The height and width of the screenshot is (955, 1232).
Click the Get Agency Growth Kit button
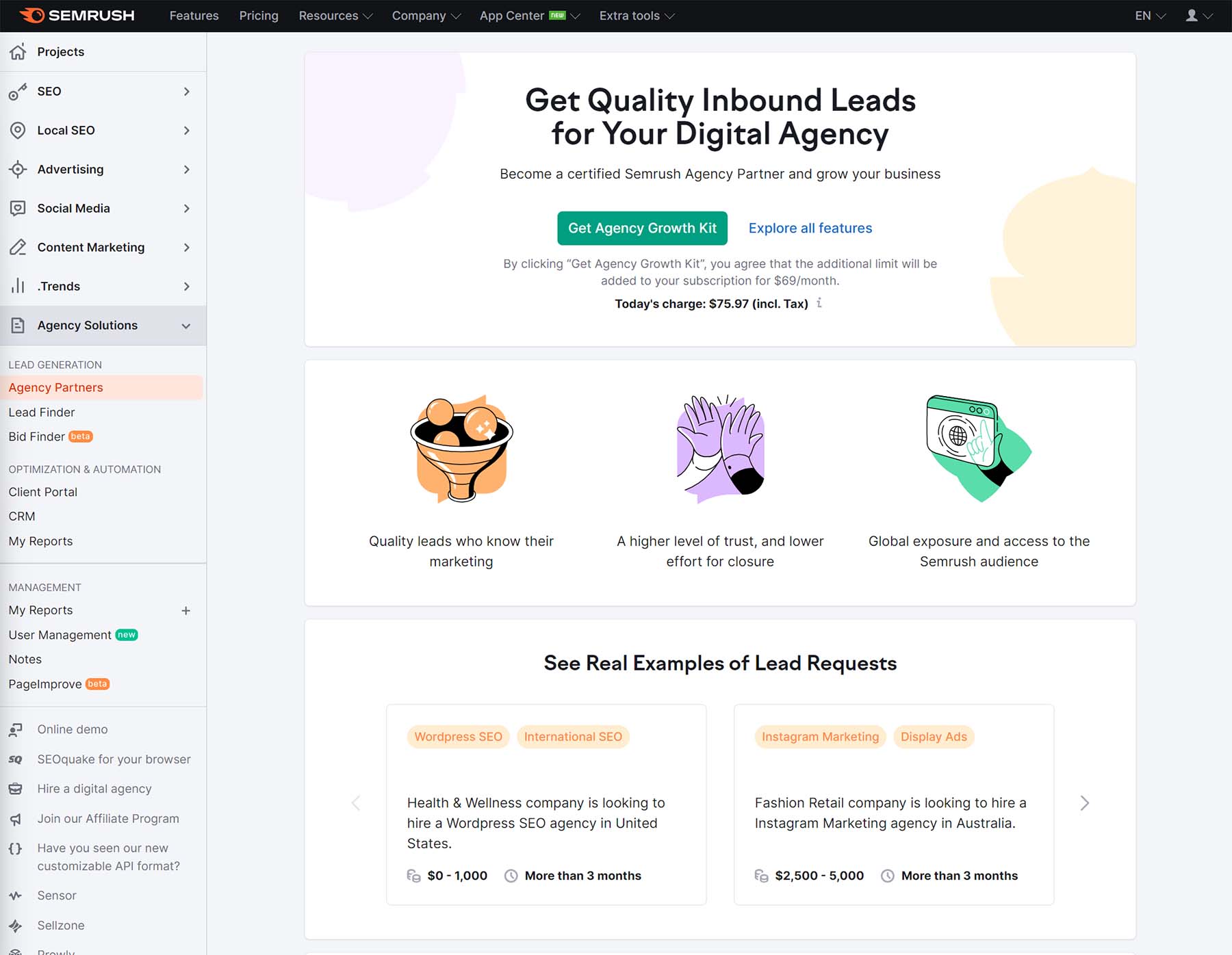[642, 228]
